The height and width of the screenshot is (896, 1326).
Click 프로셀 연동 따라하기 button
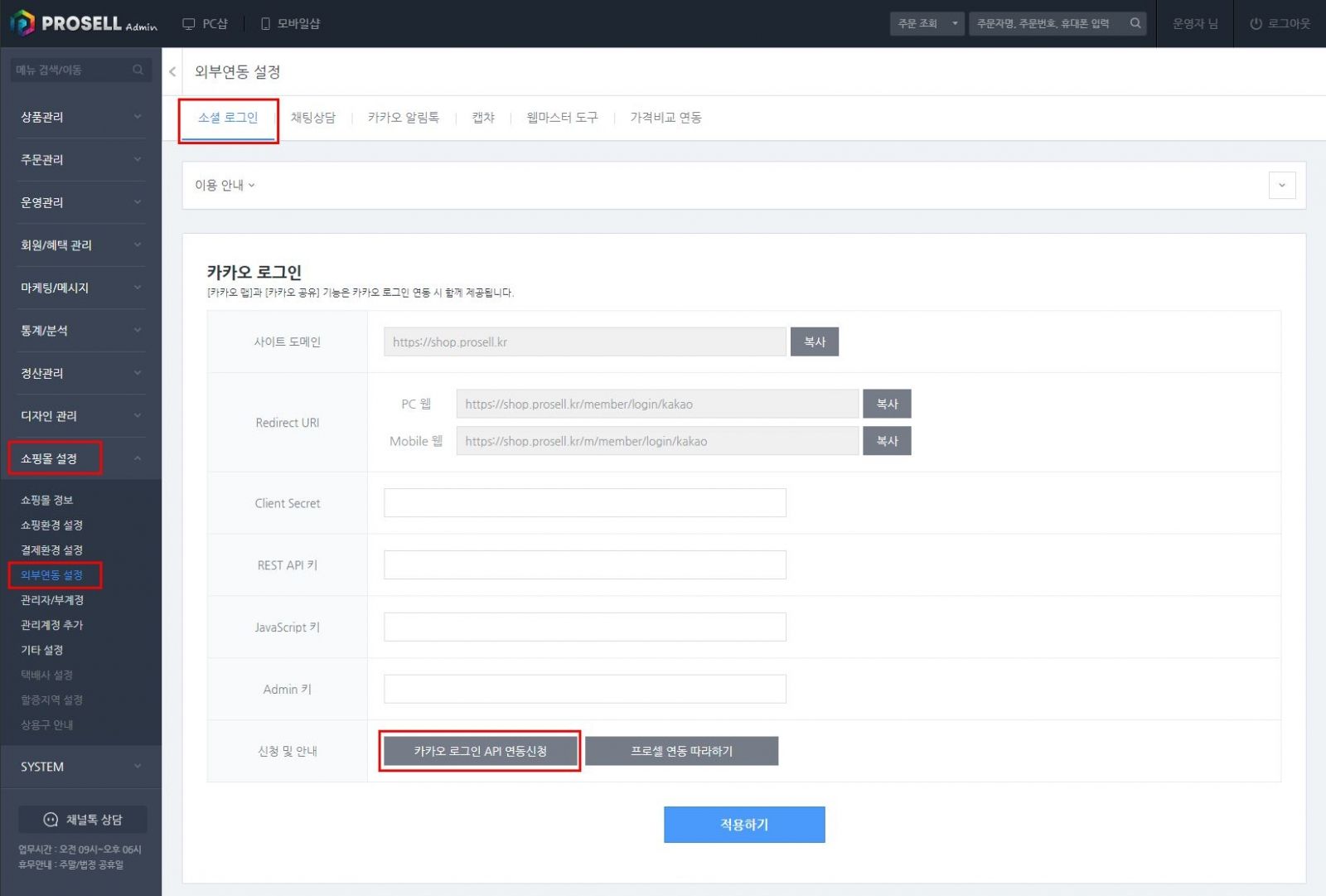click(681, 751)
